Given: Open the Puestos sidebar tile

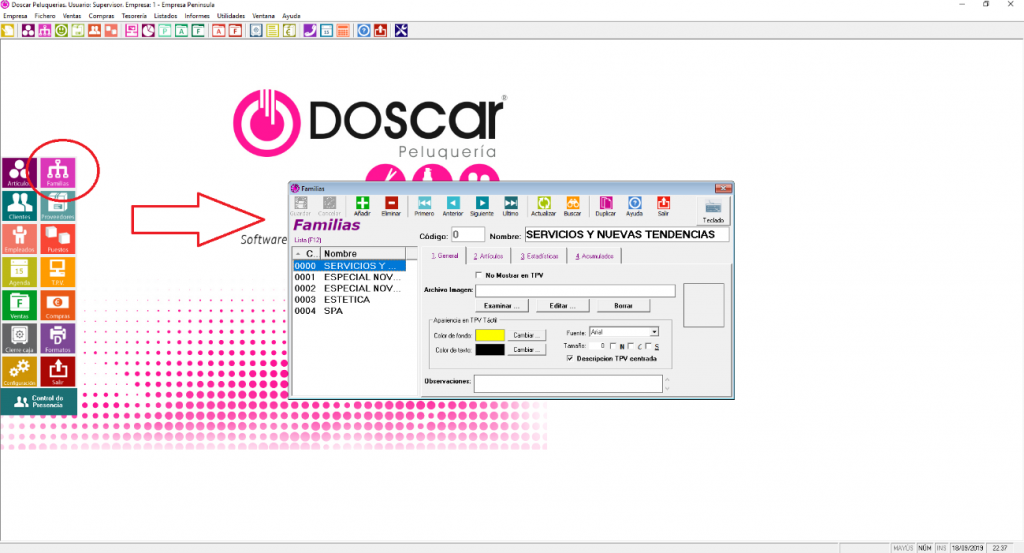Looking at the screenshot, I should (57, 240).
